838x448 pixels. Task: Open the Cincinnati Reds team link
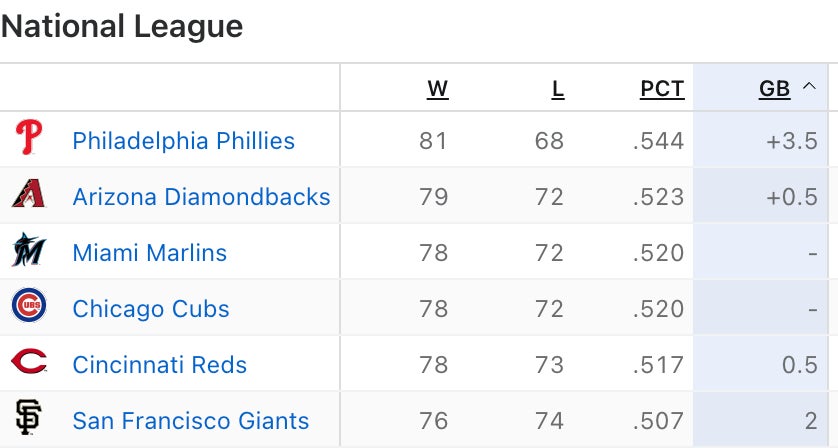pyautogui.click(x=159, y=365)
